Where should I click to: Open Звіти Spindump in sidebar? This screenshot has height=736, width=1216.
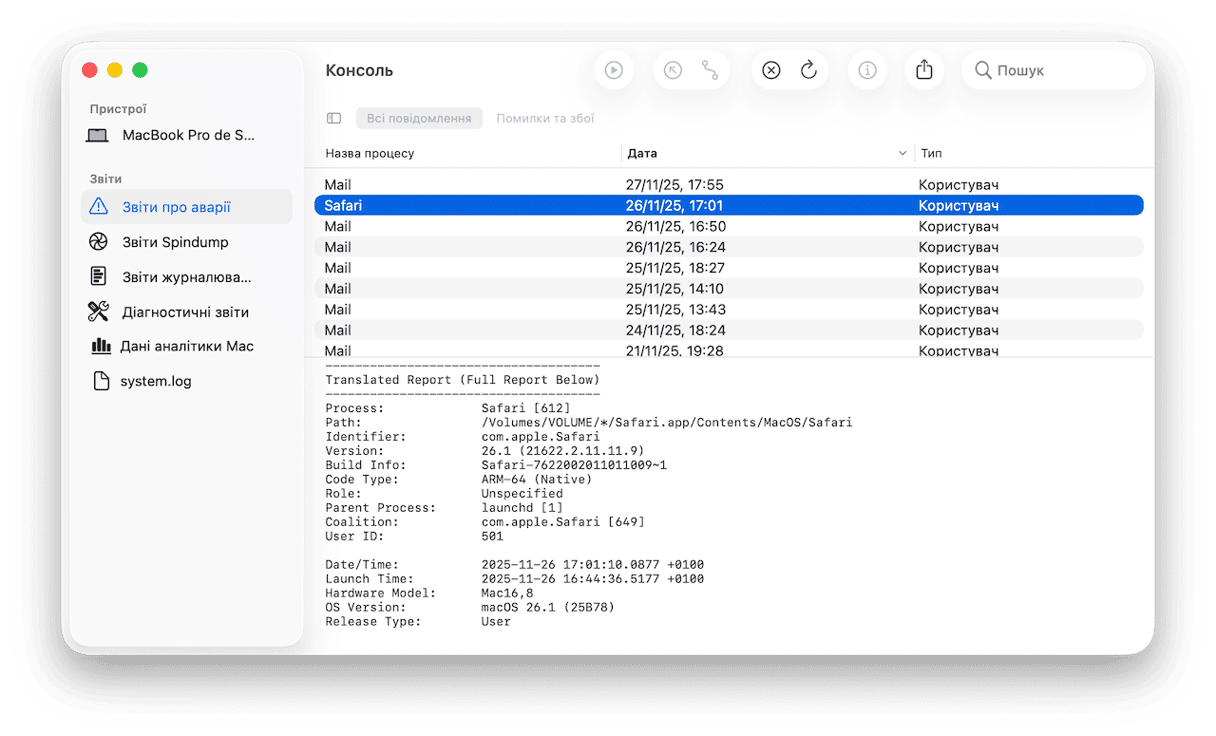[x=175, y=242]
